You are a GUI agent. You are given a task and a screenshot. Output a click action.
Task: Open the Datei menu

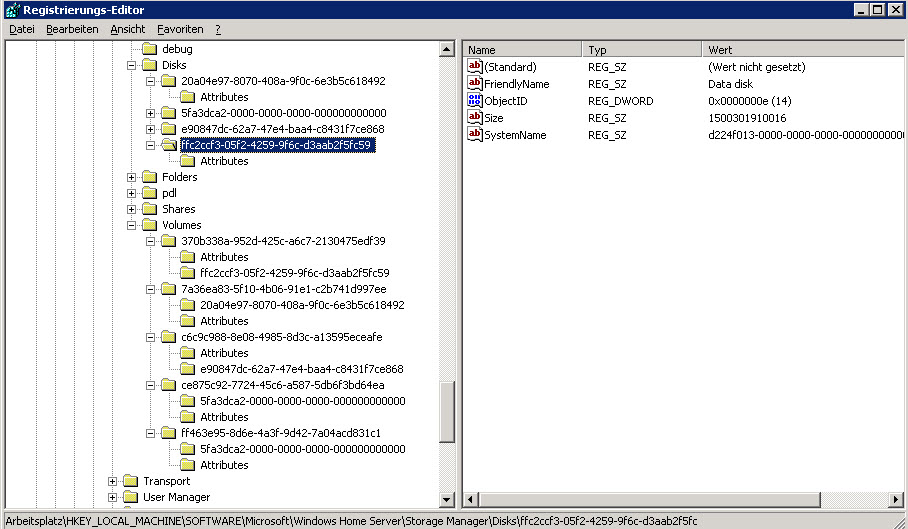(x=22, y=29)
